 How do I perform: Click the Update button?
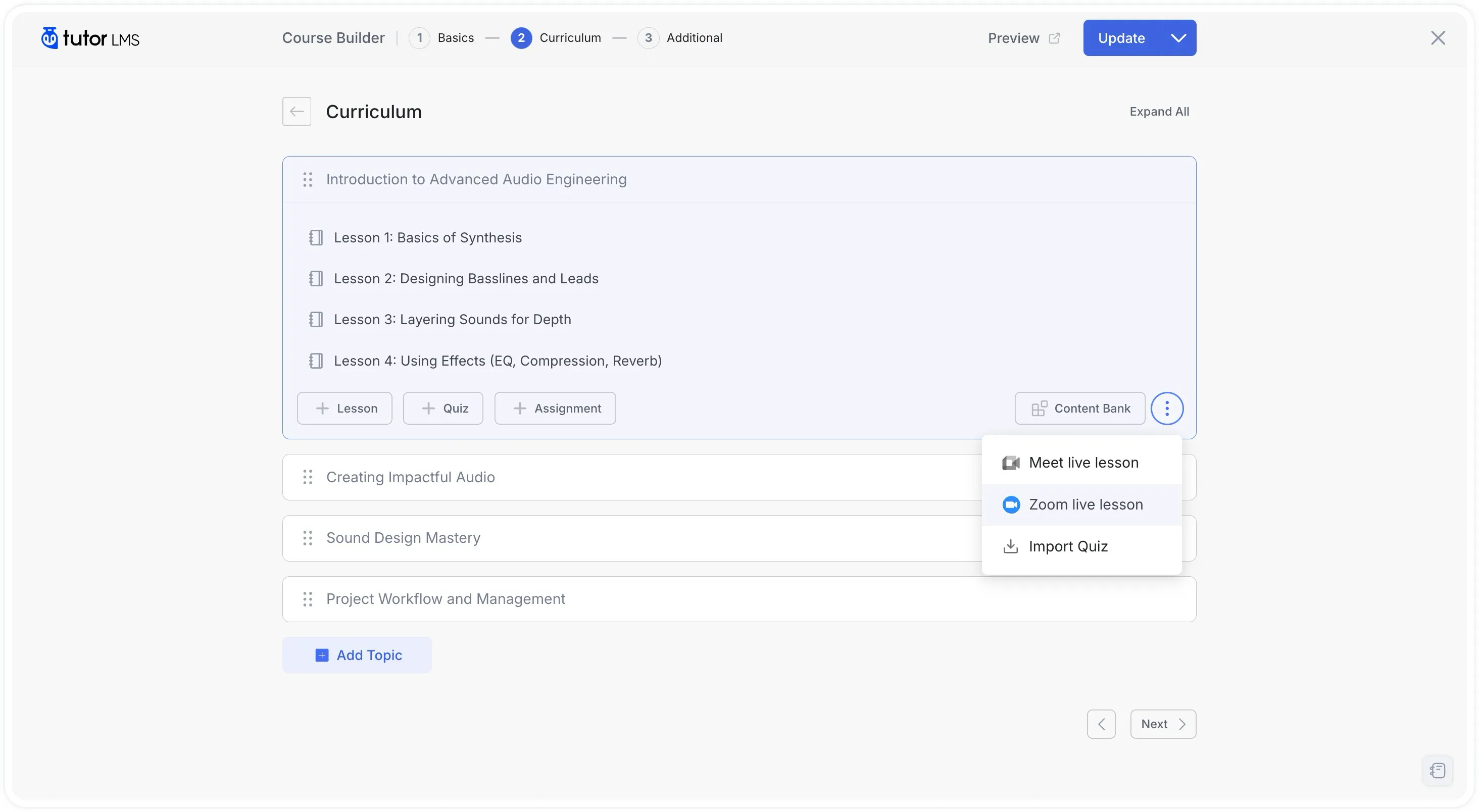point(1121,38)
